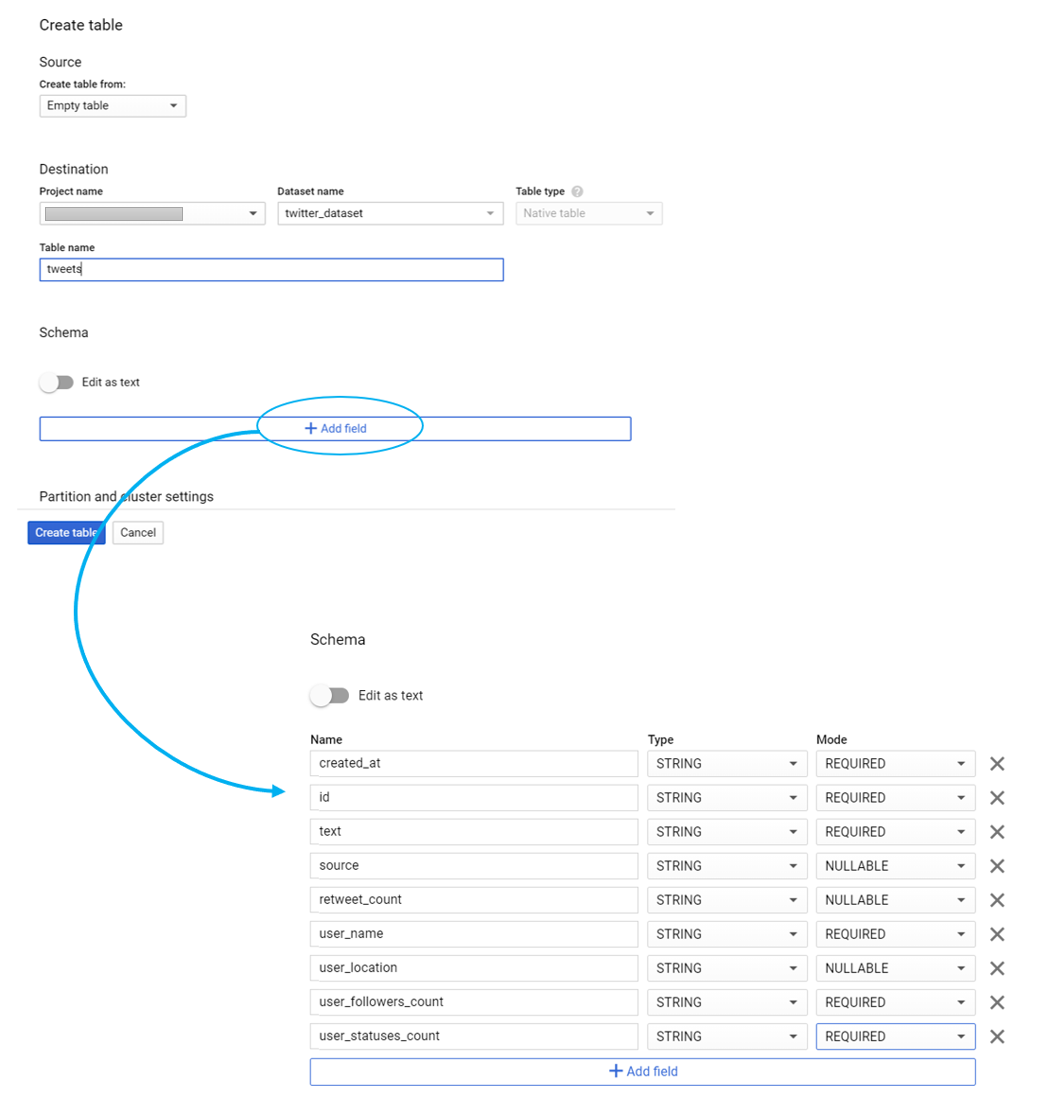Enable Edit as text in lower Schema
Image resolution: width=1046 pixels, height=1107 pixels.
(329, 695)
